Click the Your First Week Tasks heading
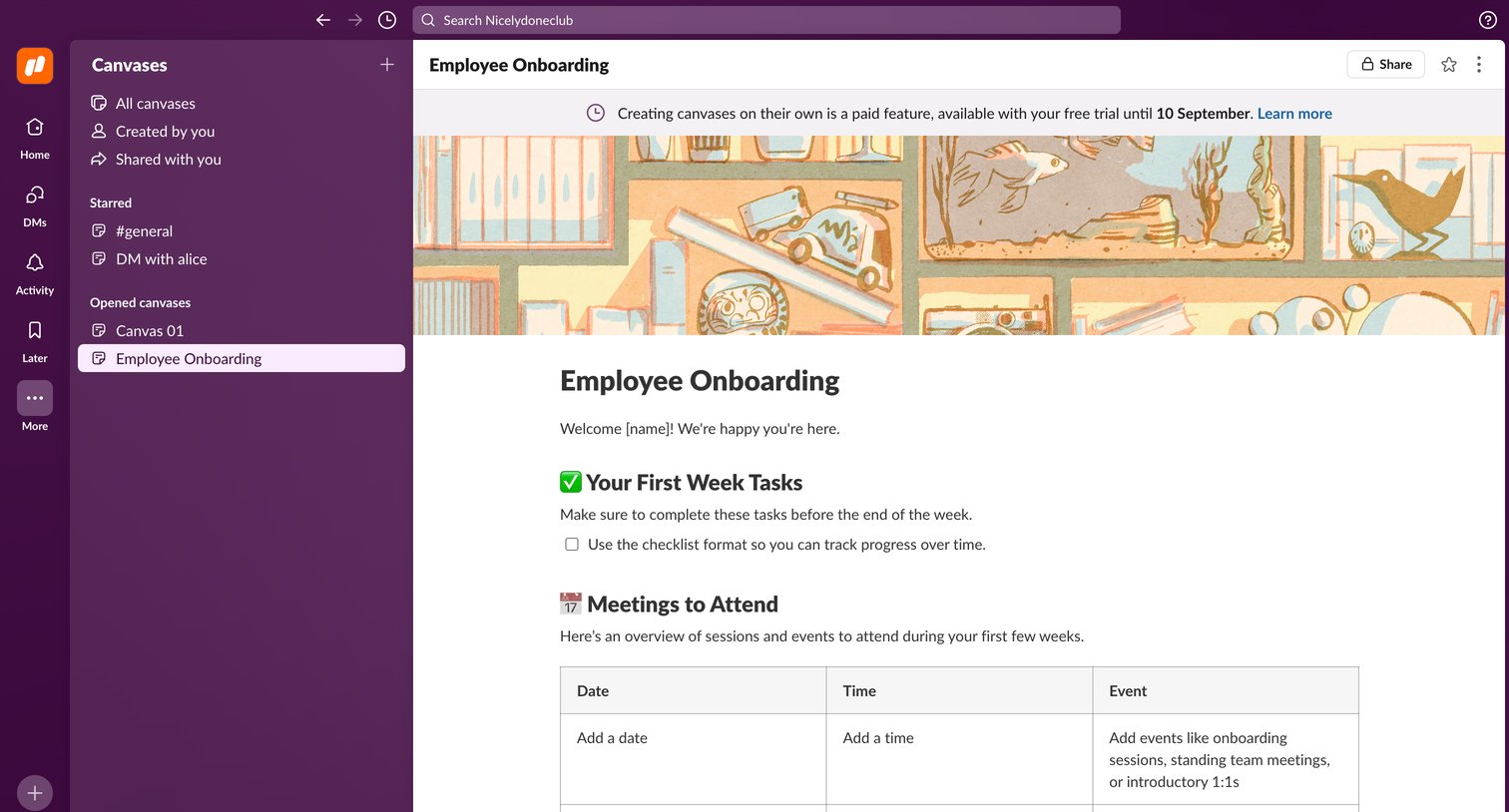1509x812 pixels. click(x=694, y=483)
